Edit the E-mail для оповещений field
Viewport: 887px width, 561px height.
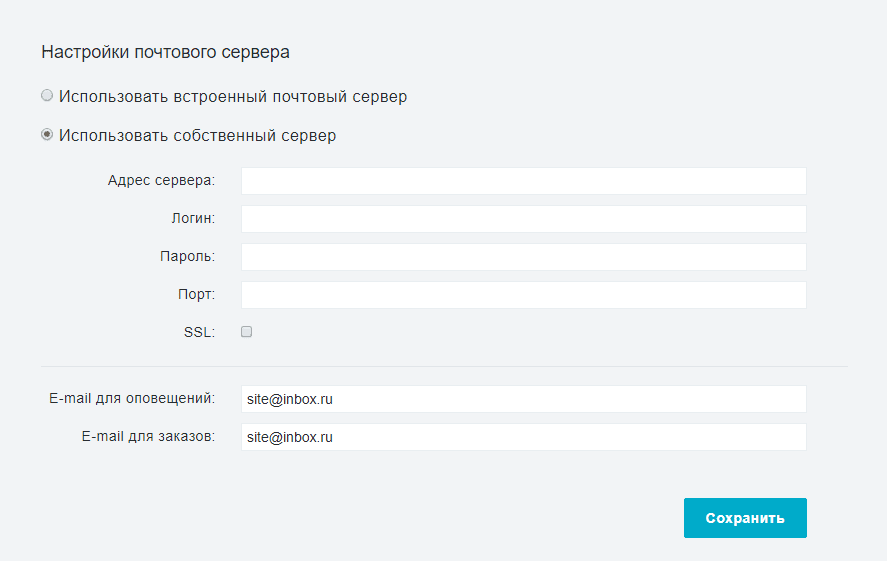pyautogui.click(x=524, y=399)
